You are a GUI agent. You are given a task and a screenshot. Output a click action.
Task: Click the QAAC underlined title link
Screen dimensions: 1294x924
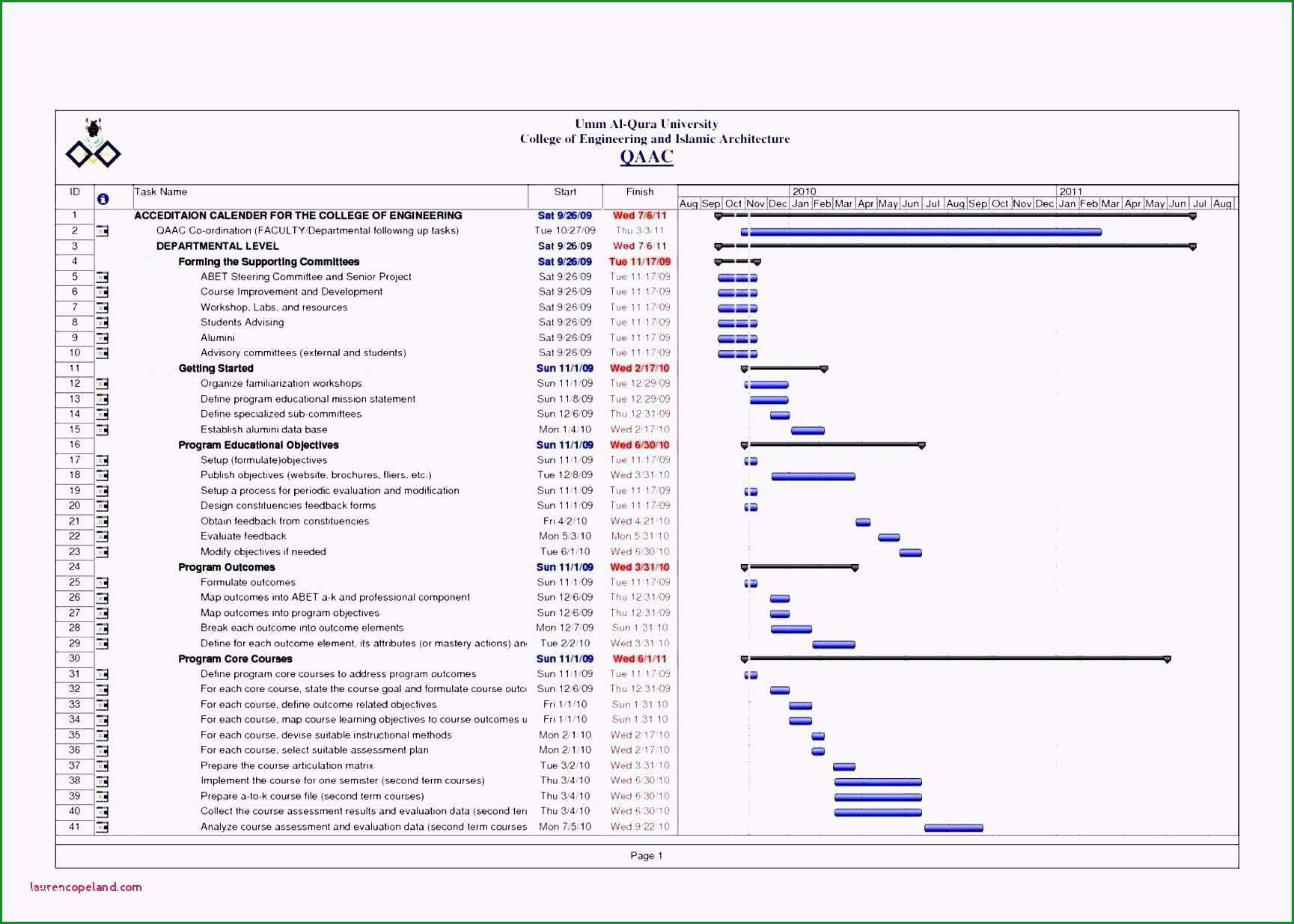click(647, 157)
